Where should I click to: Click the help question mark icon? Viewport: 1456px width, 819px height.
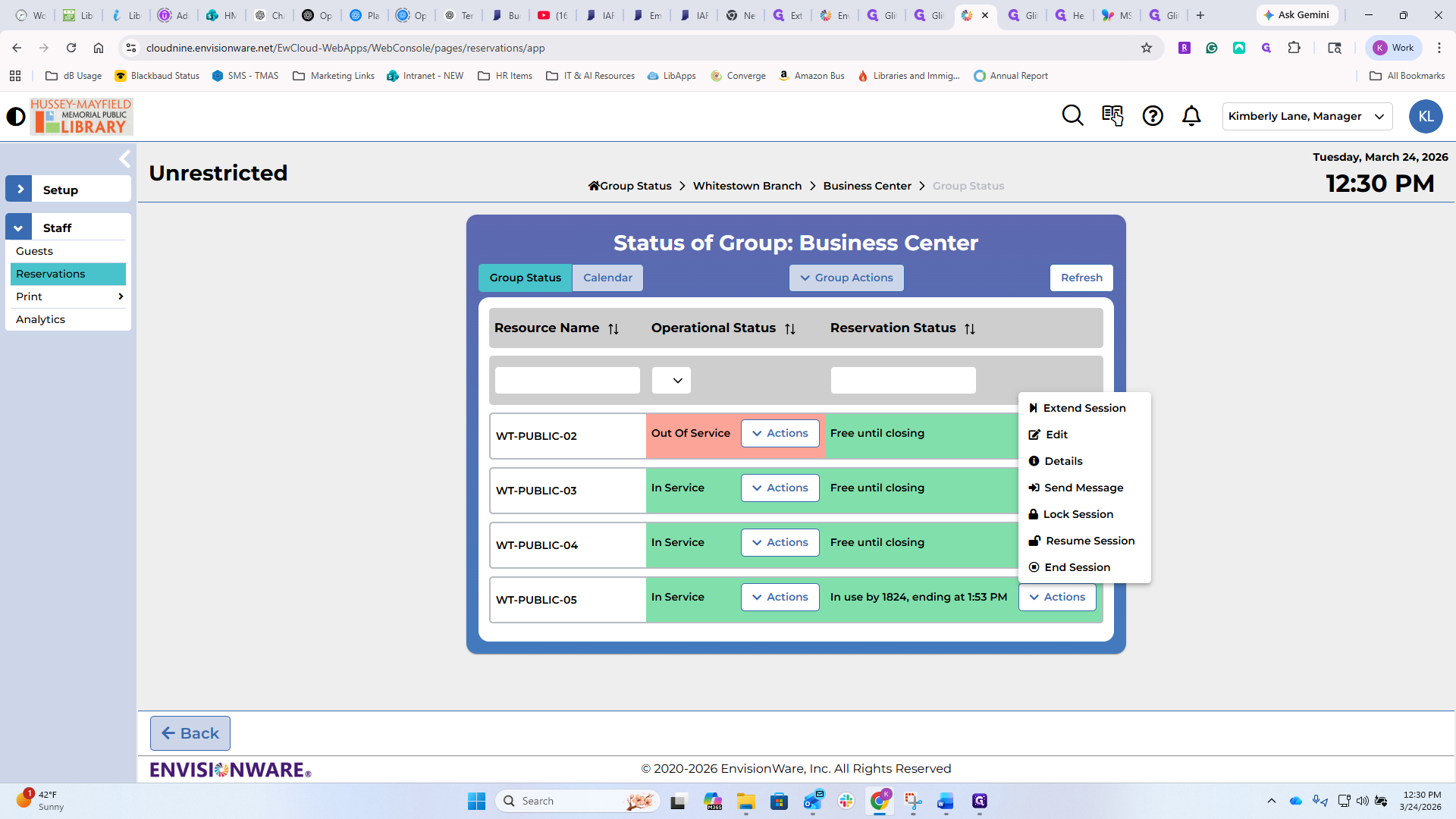[1153, 116]
